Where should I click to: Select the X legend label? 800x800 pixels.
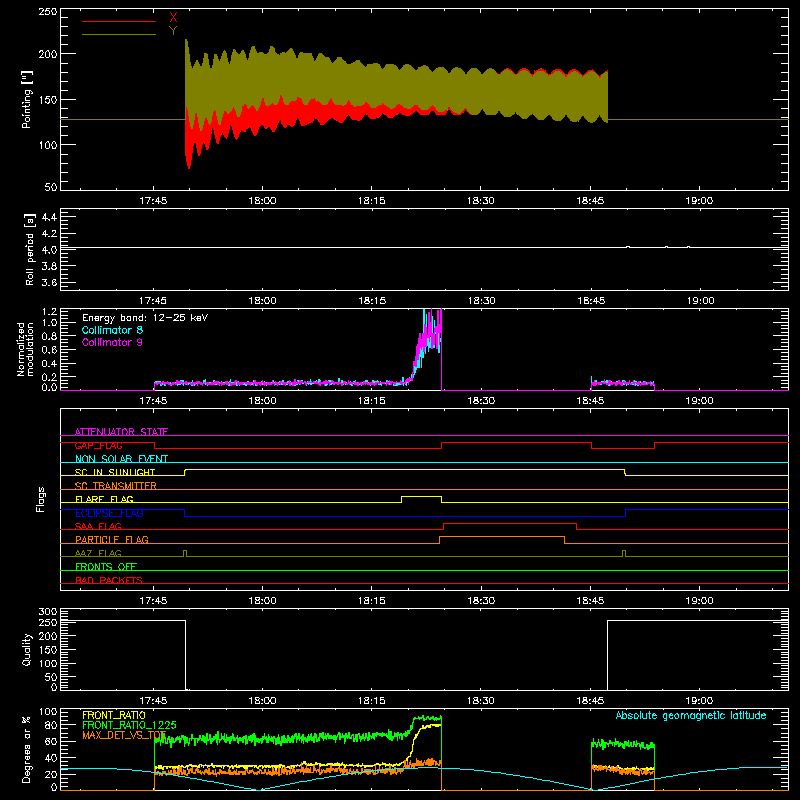(173, 18)
